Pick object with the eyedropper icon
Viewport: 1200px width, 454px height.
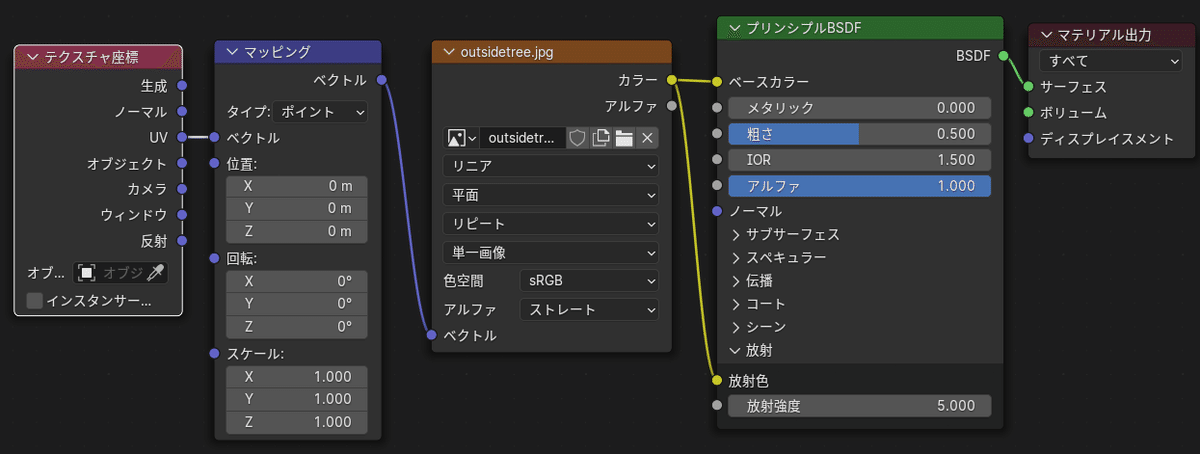156,272
